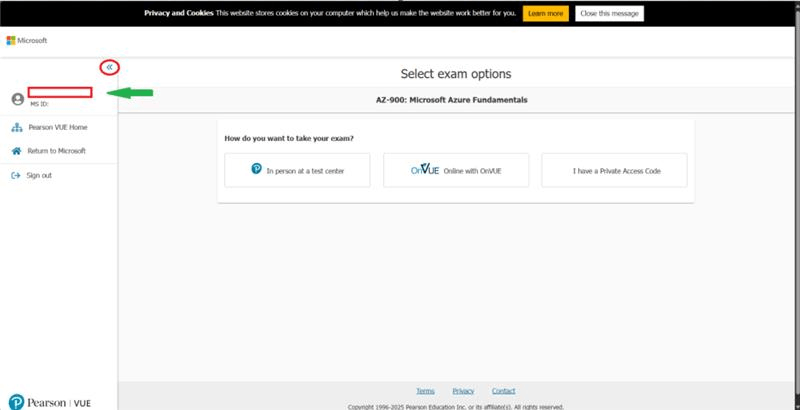Click the Pearson VUE Home sitemap icon
Screen dimensions: 800x410
17,127
